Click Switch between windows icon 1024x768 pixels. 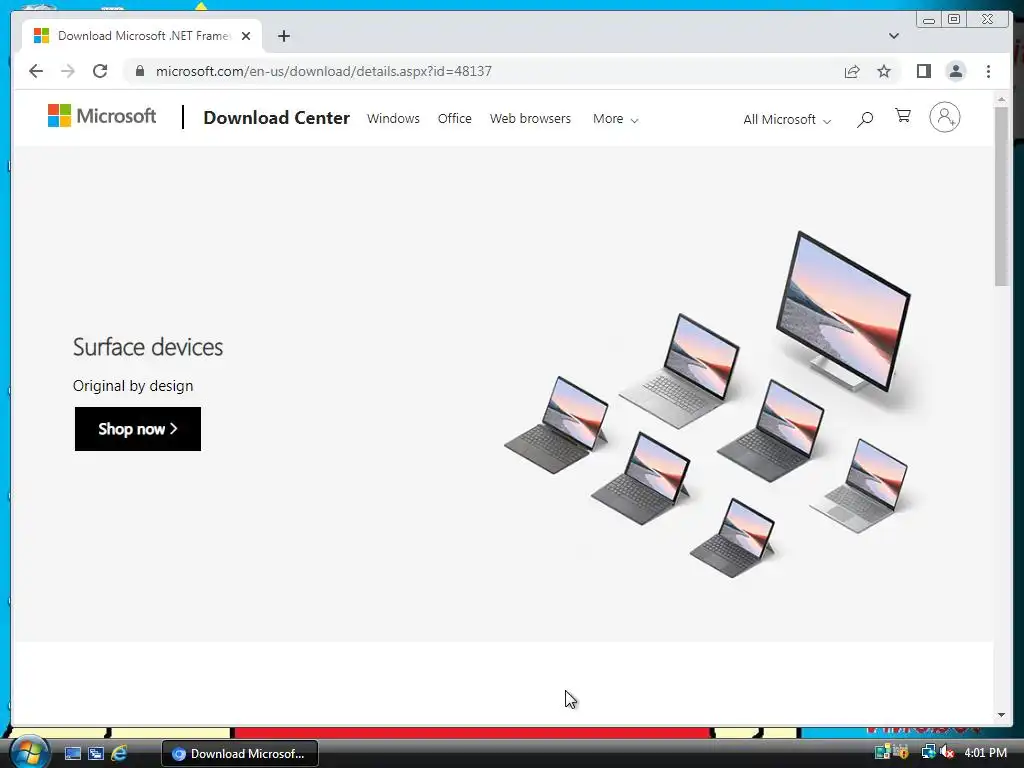pos(96,754)
